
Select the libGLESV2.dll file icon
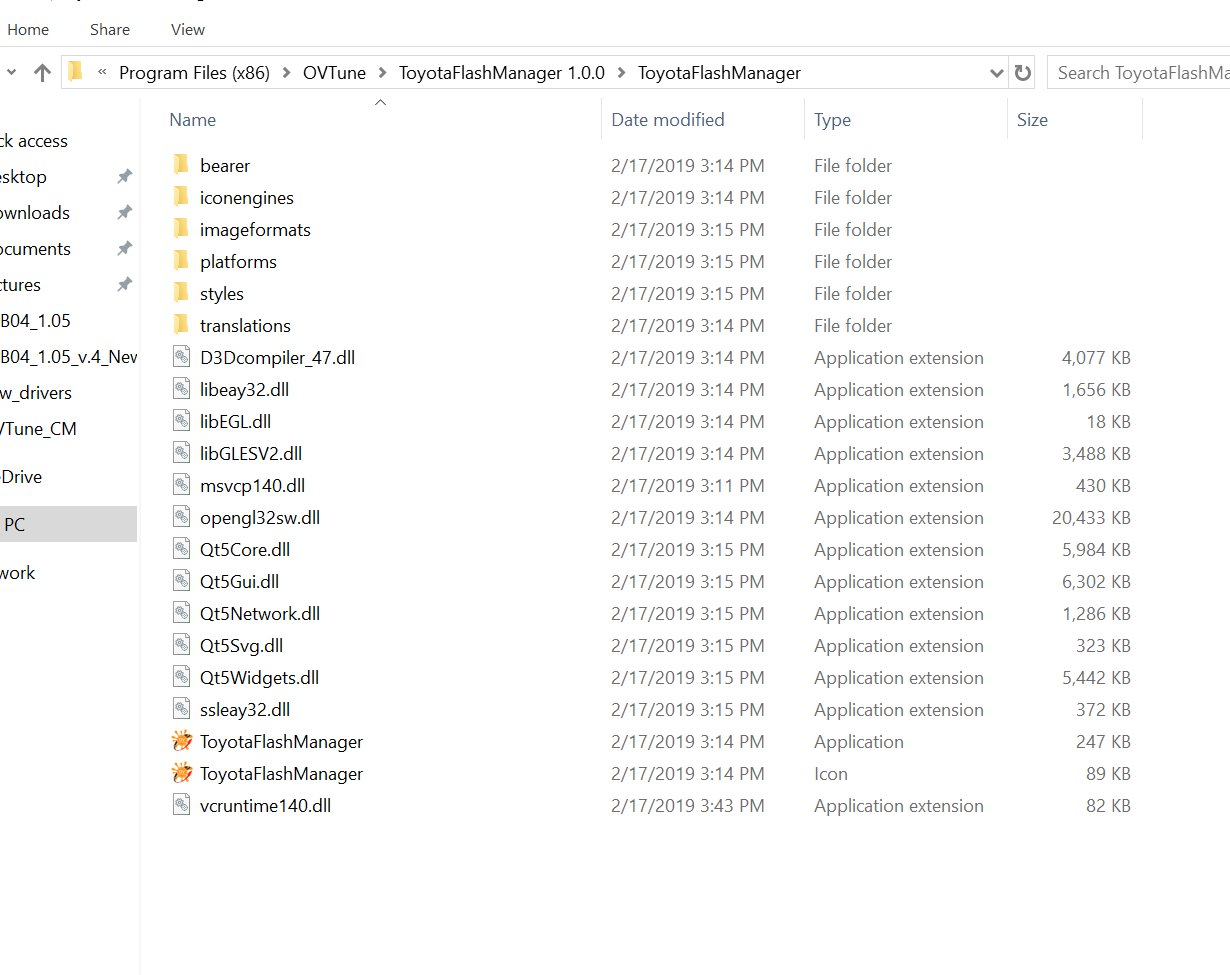pyautogui.click(x=181, y=453)
